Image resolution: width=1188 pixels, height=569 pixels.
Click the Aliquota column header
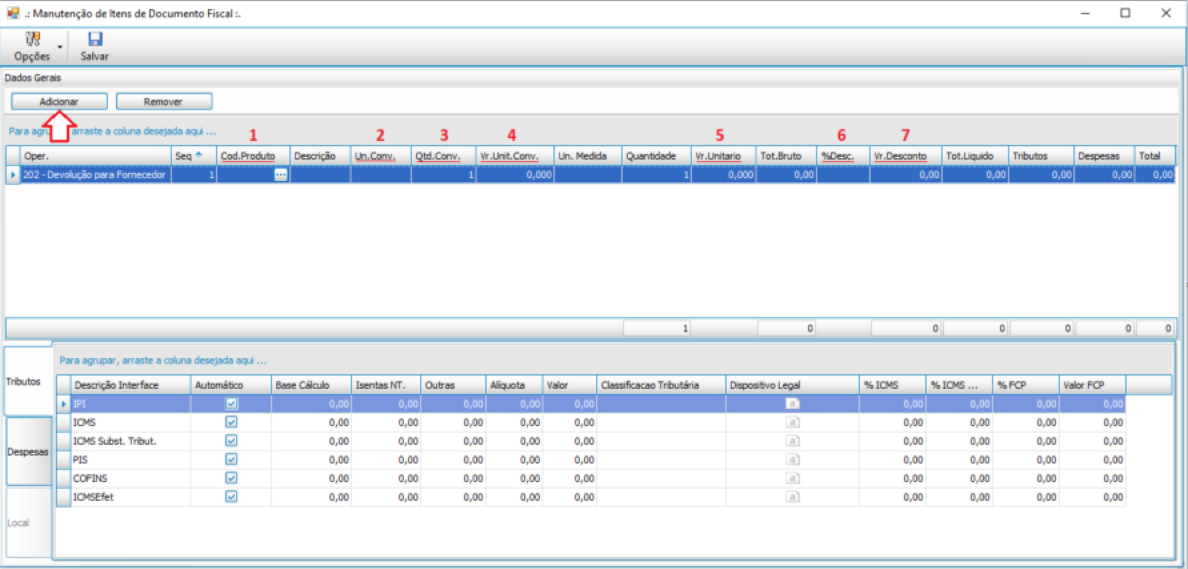(514, 386)
